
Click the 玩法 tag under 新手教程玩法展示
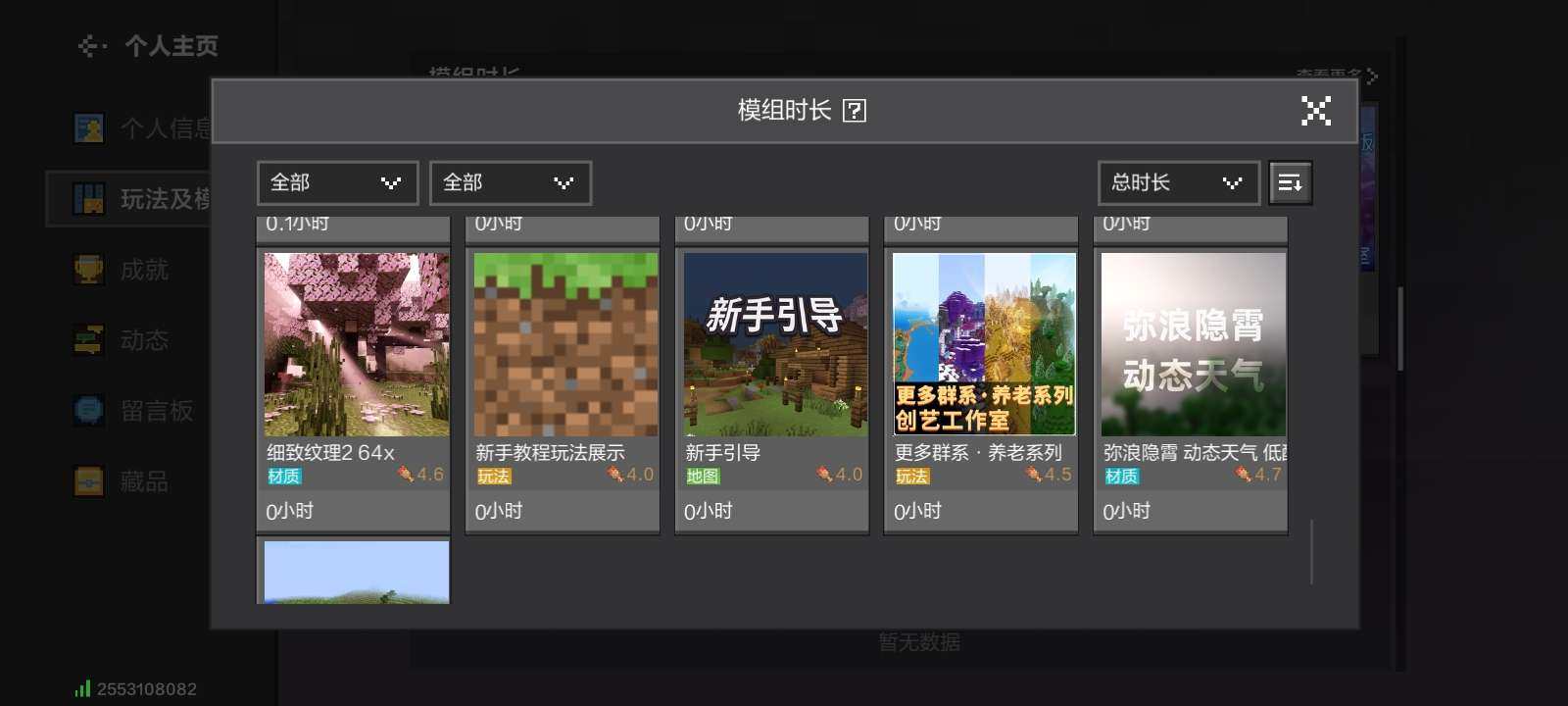click(493, 477)
